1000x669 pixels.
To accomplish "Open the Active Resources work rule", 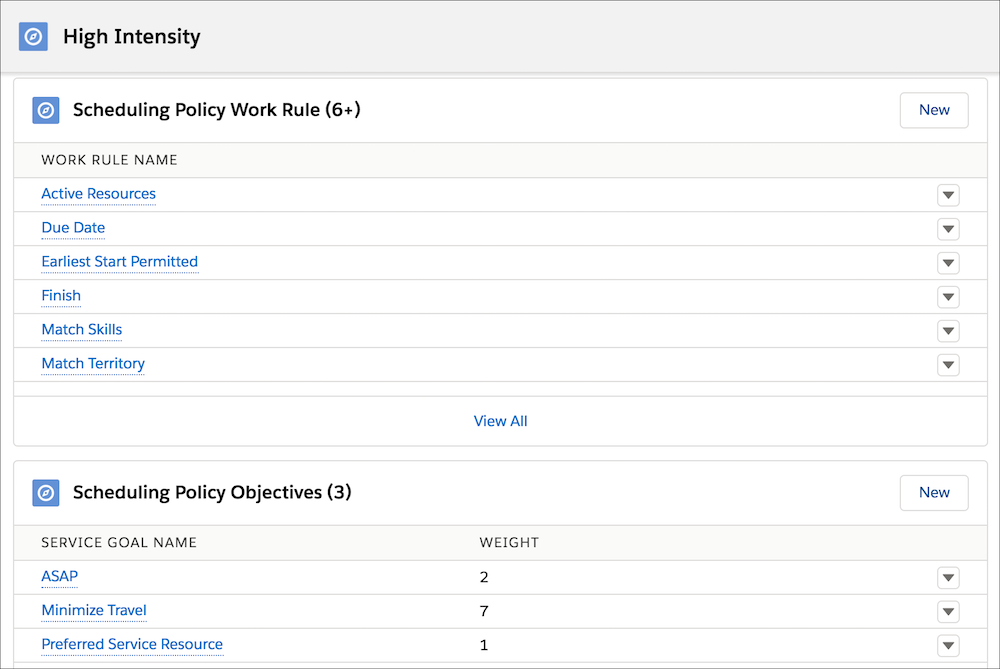I will pos(98,194).
